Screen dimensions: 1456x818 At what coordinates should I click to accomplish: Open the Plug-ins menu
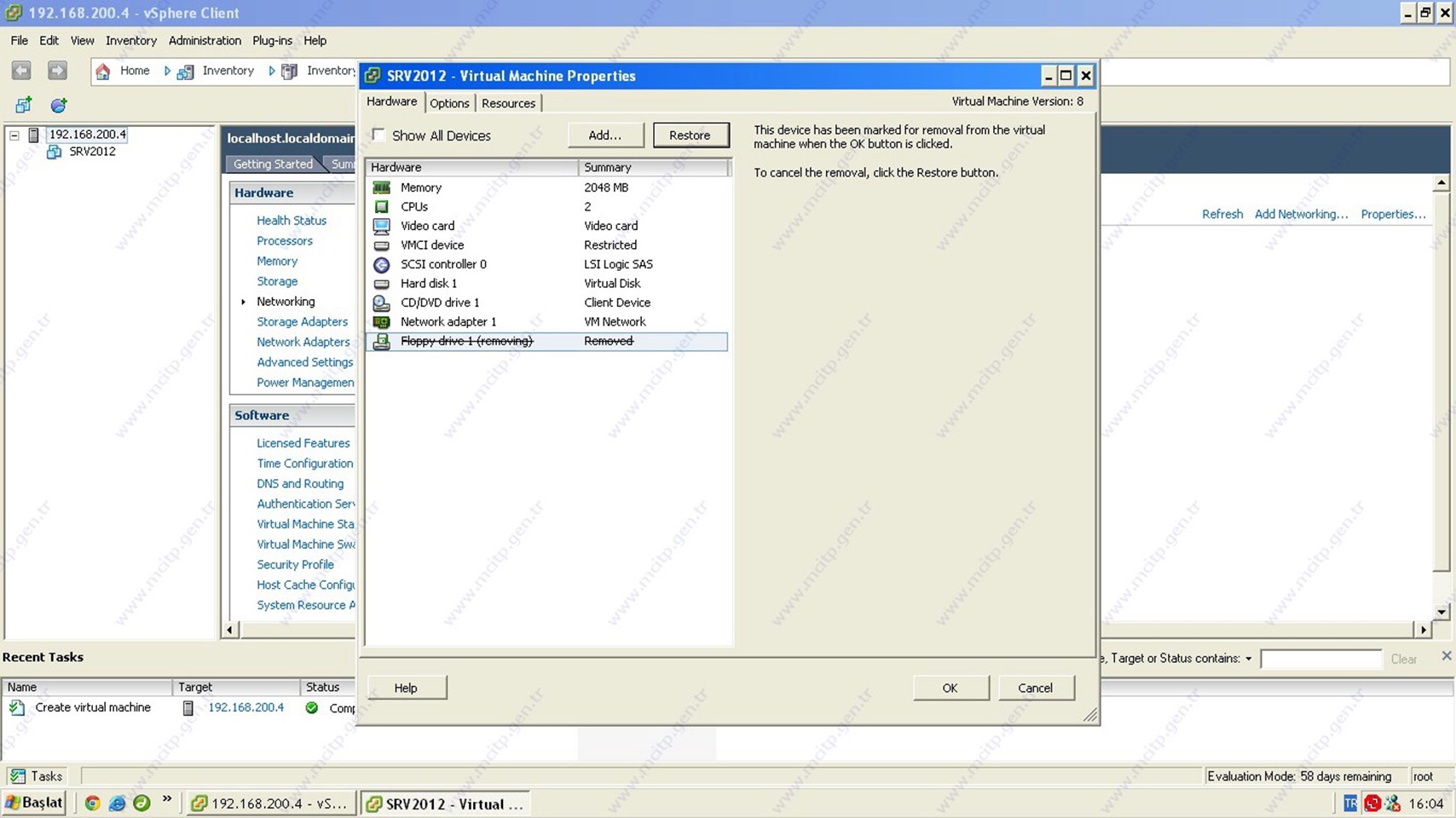[272, 41]
